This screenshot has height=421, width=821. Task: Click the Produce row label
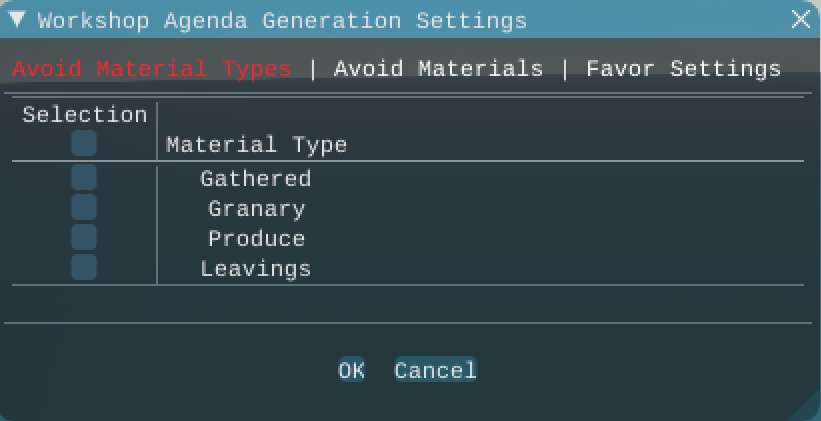pyautogui.click(x=256, y=239)
